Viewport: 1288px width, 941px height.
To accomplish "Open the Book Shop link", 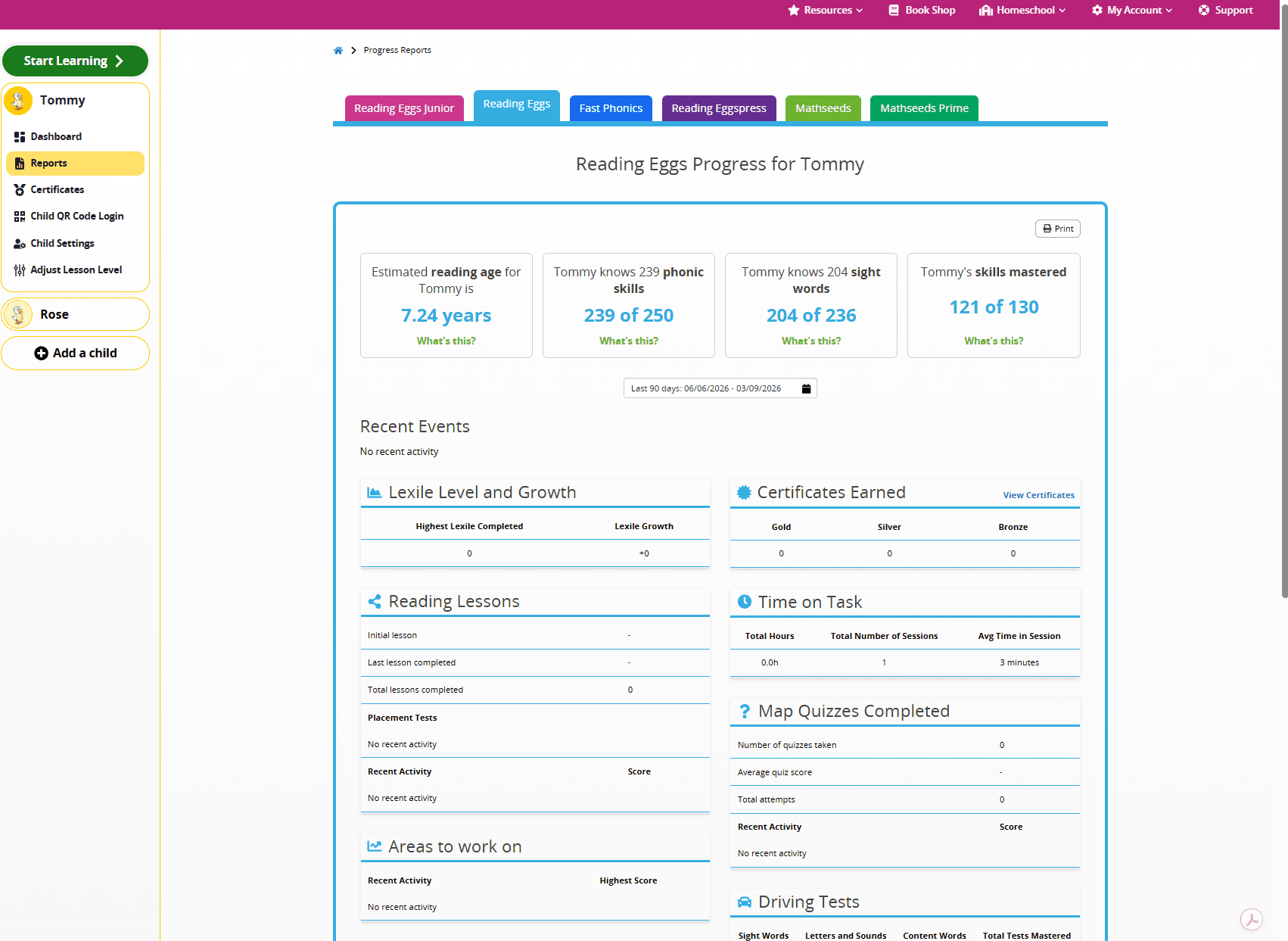I will (922, 11).
